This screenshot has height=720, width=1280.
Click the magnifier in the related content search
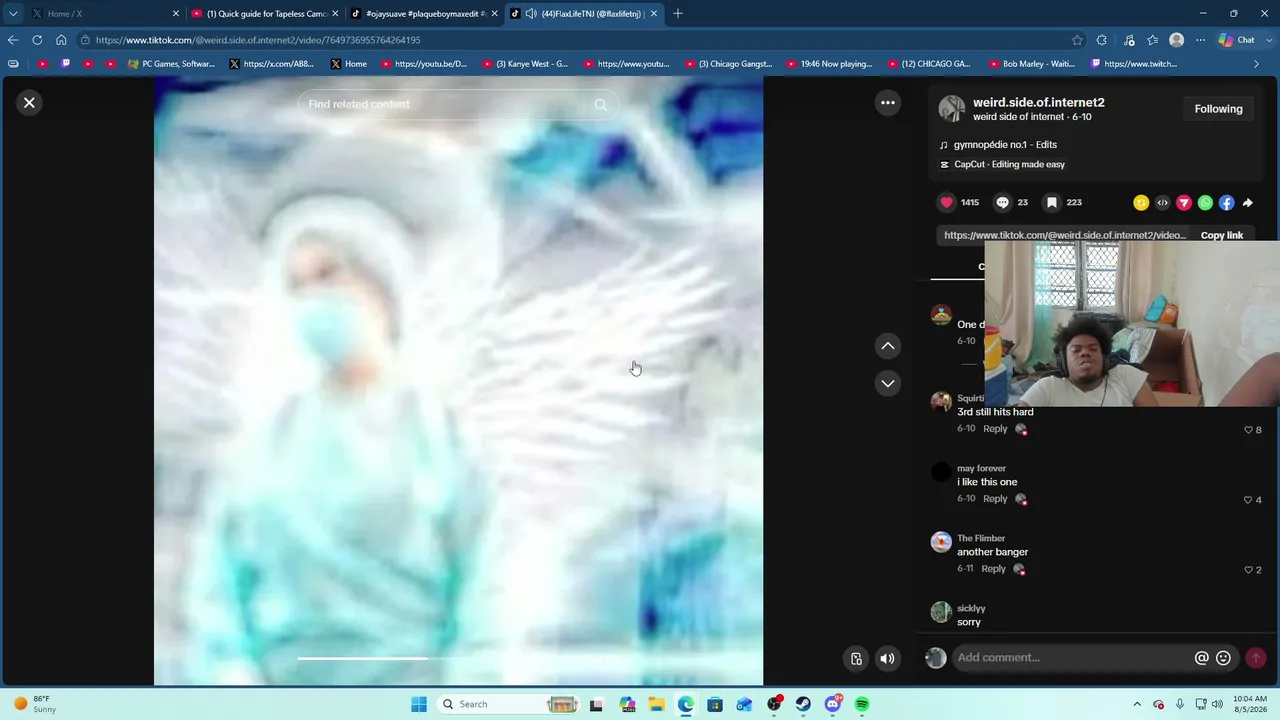[600, 104]
